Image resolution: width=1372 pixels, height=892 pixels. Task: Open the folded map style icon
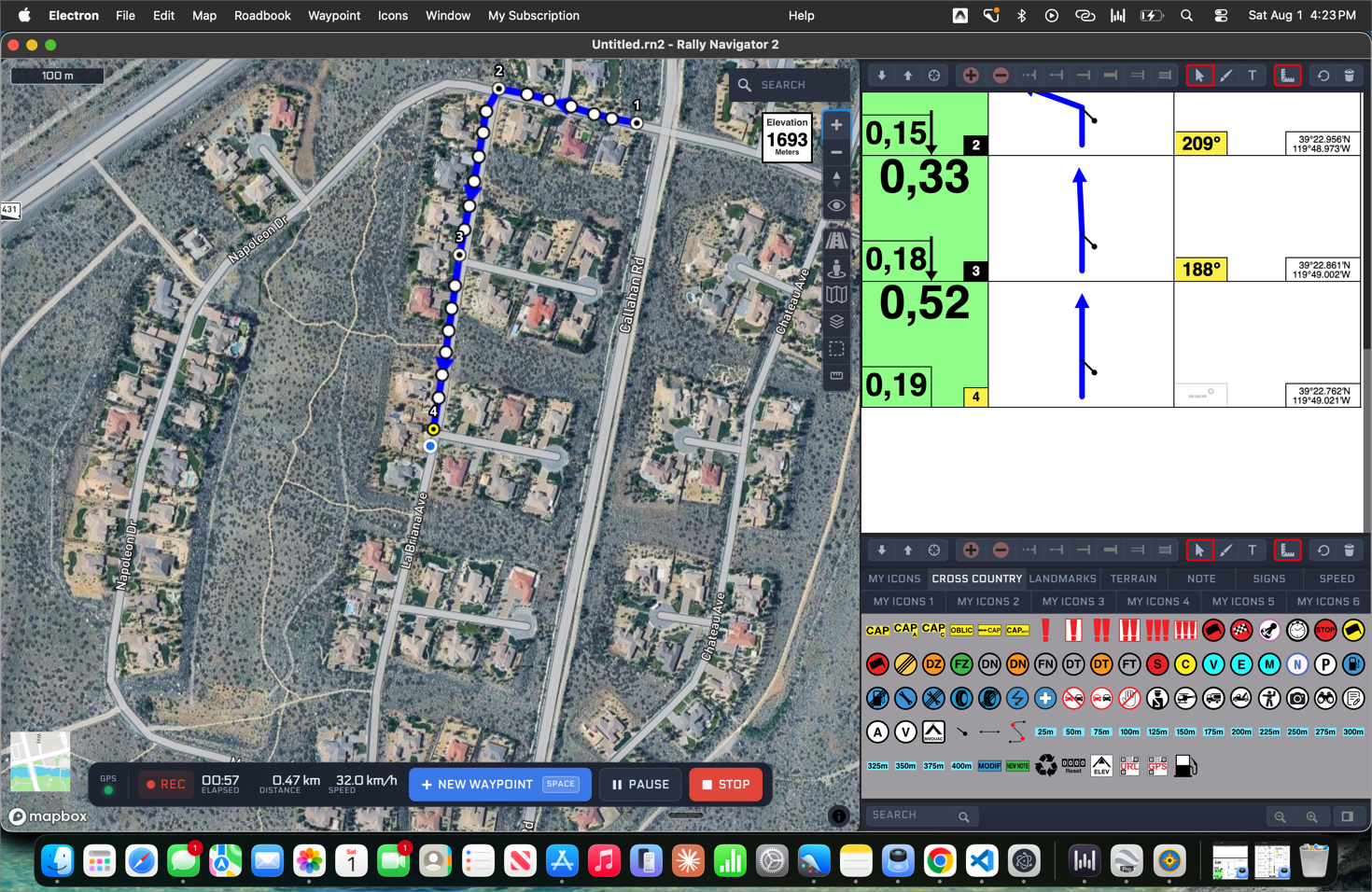[836, 295]
